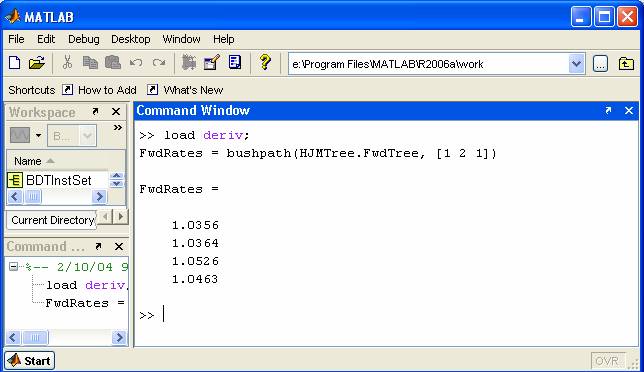Click the 2/10/04 session header text
This screenshot has height=372, width=644.
(77, 267)
